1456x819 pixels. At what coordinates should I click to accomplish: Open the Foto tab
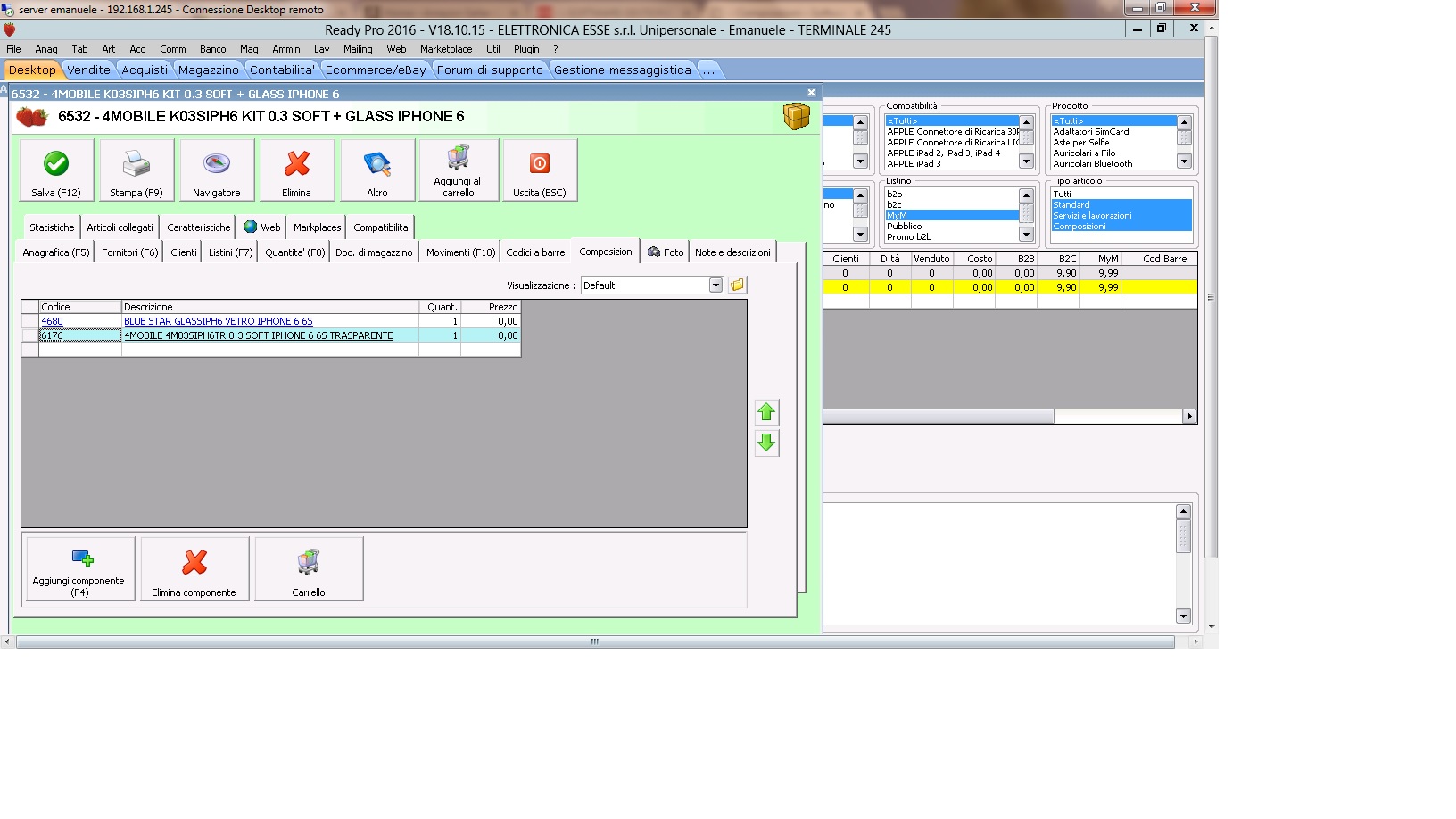[x=666, y=252]
